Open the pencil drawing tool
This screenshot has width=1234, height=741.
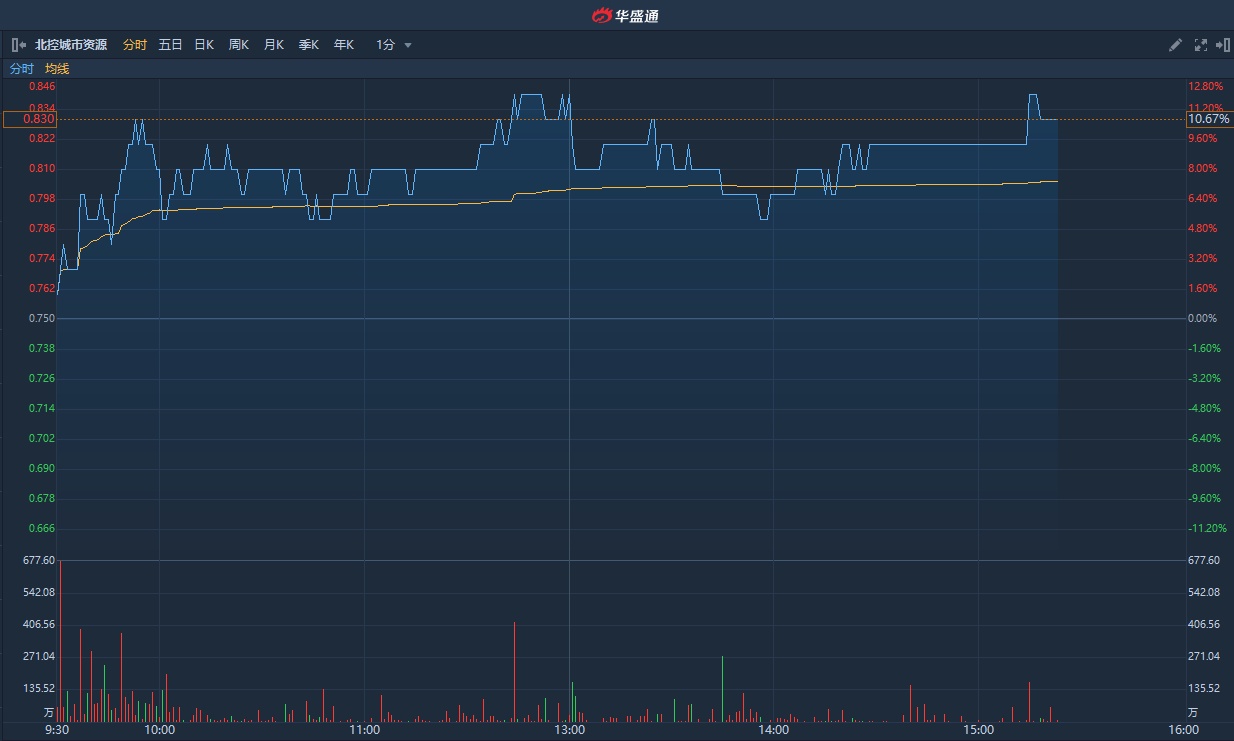(1176, 45)
